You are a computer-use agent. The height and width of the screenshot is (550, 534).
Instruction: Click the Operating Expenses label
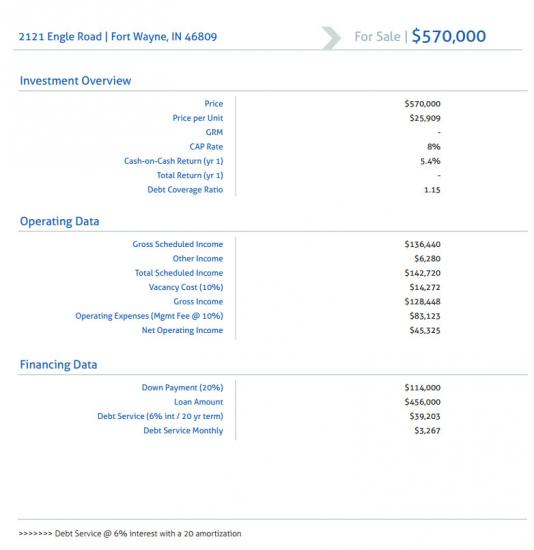pos(149,316)
